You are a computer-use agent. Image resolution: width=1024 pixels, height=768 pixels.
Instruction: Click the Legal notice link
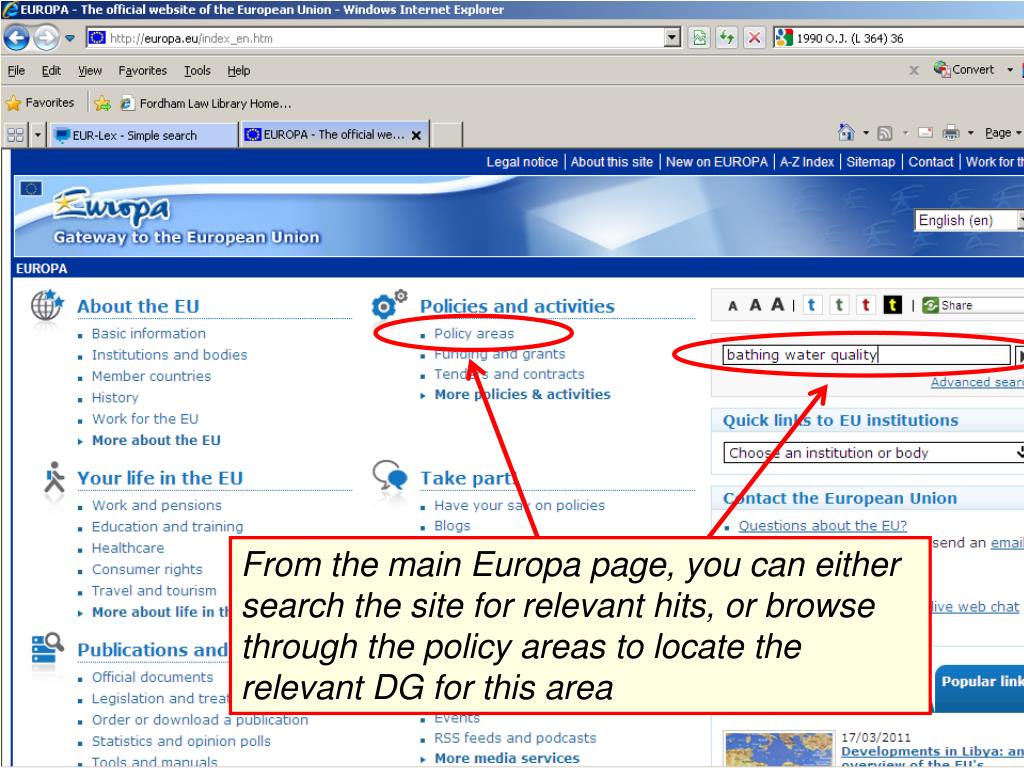(522, 162)
